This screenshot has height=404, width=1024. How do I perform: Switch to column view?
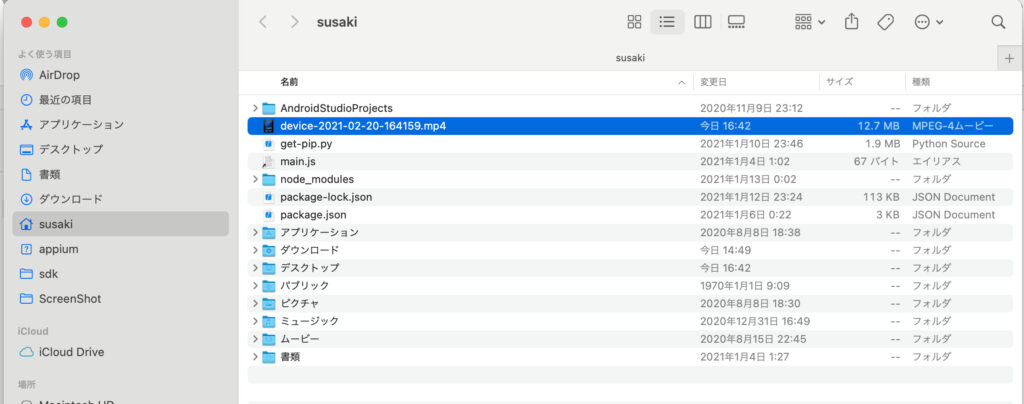[x=703, y=22]
